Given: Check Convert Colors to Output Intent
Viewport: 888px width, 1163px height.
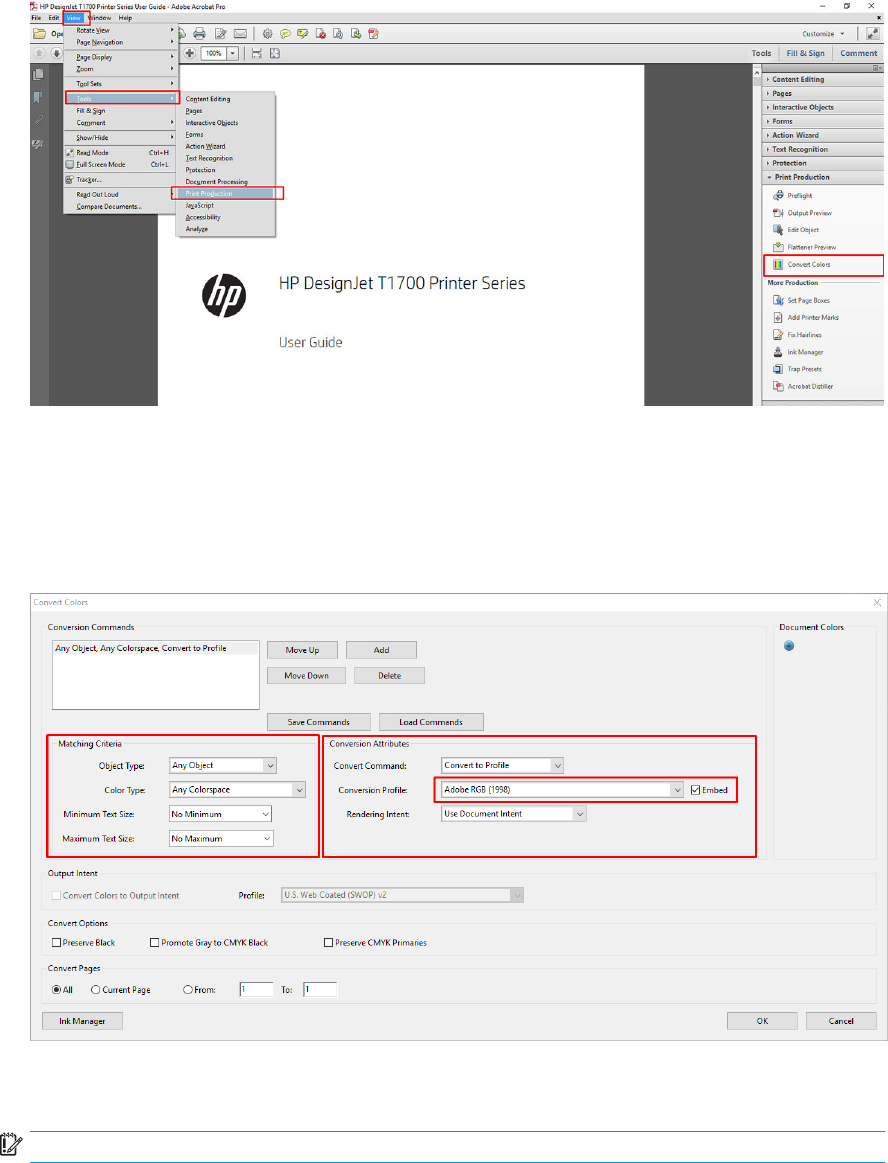Looking at the screenshot, I should coord(56,895).
